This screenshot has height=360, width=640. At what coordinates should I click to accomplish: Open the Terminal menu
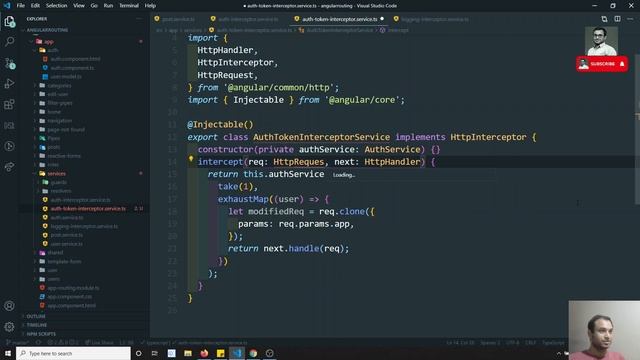point(129,6)
